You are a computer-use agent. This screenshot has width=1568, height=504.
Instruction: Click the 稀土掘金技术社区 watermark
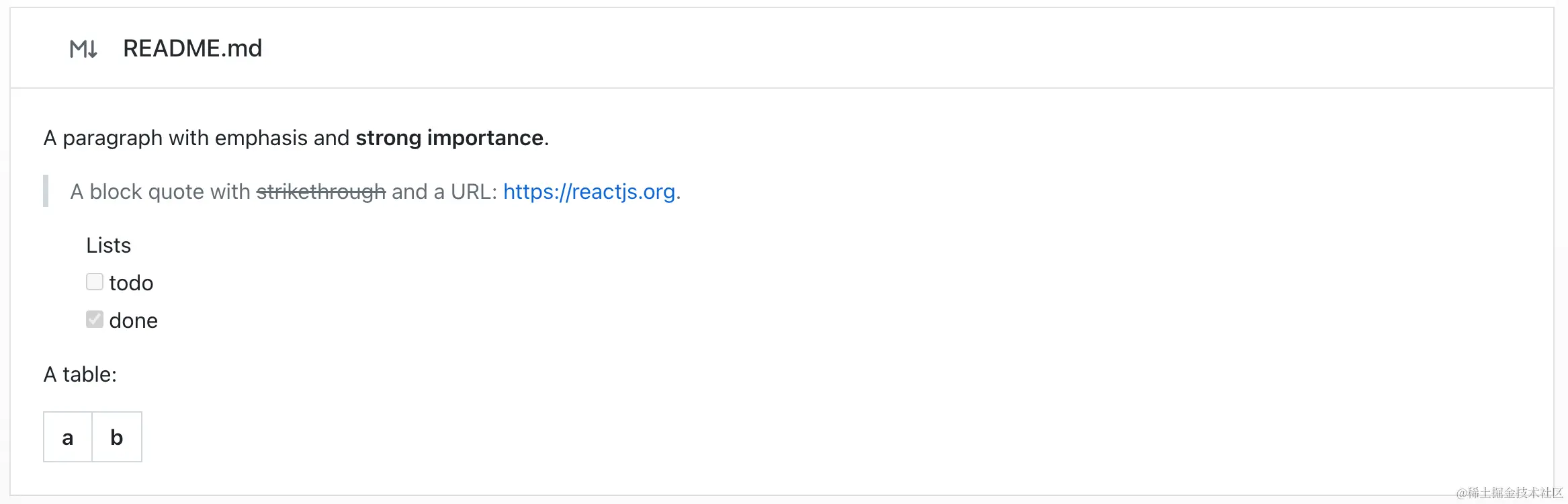1510,493
